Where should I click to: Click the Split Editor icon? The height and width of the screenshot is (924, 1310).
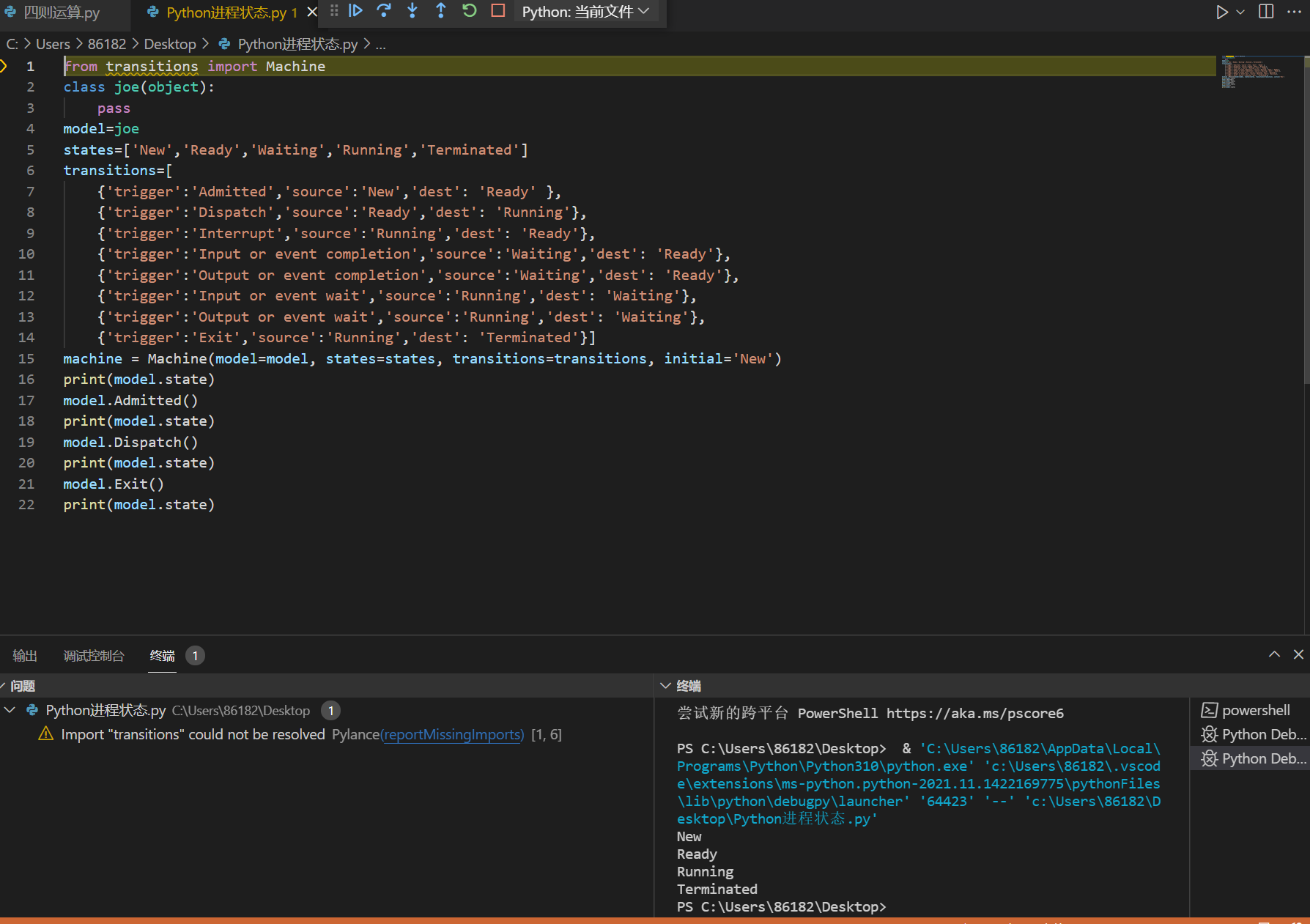[x=1266, y=12]
